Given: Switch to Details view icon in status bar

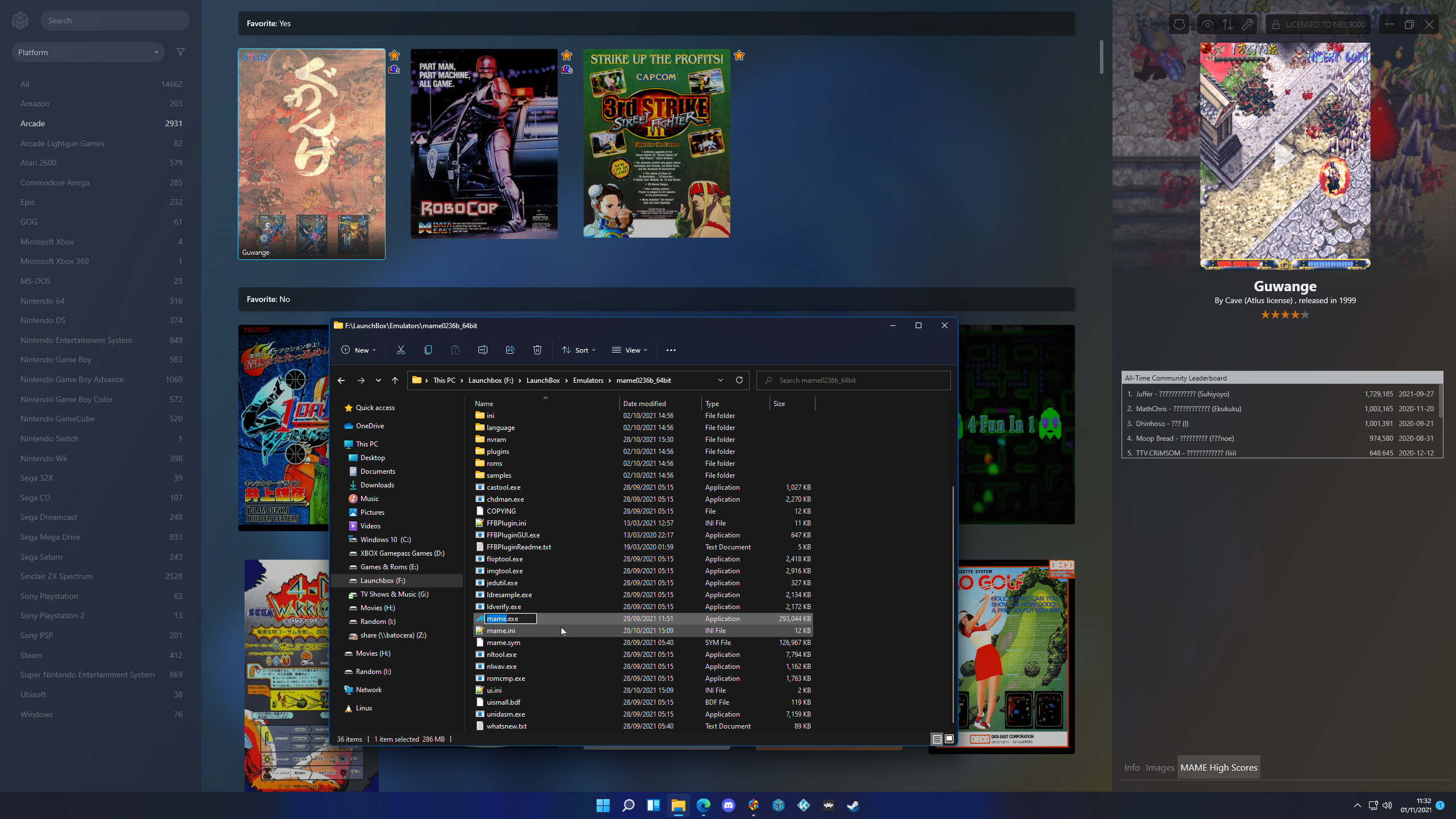Looking at the screenshot, I should [937, 739].
